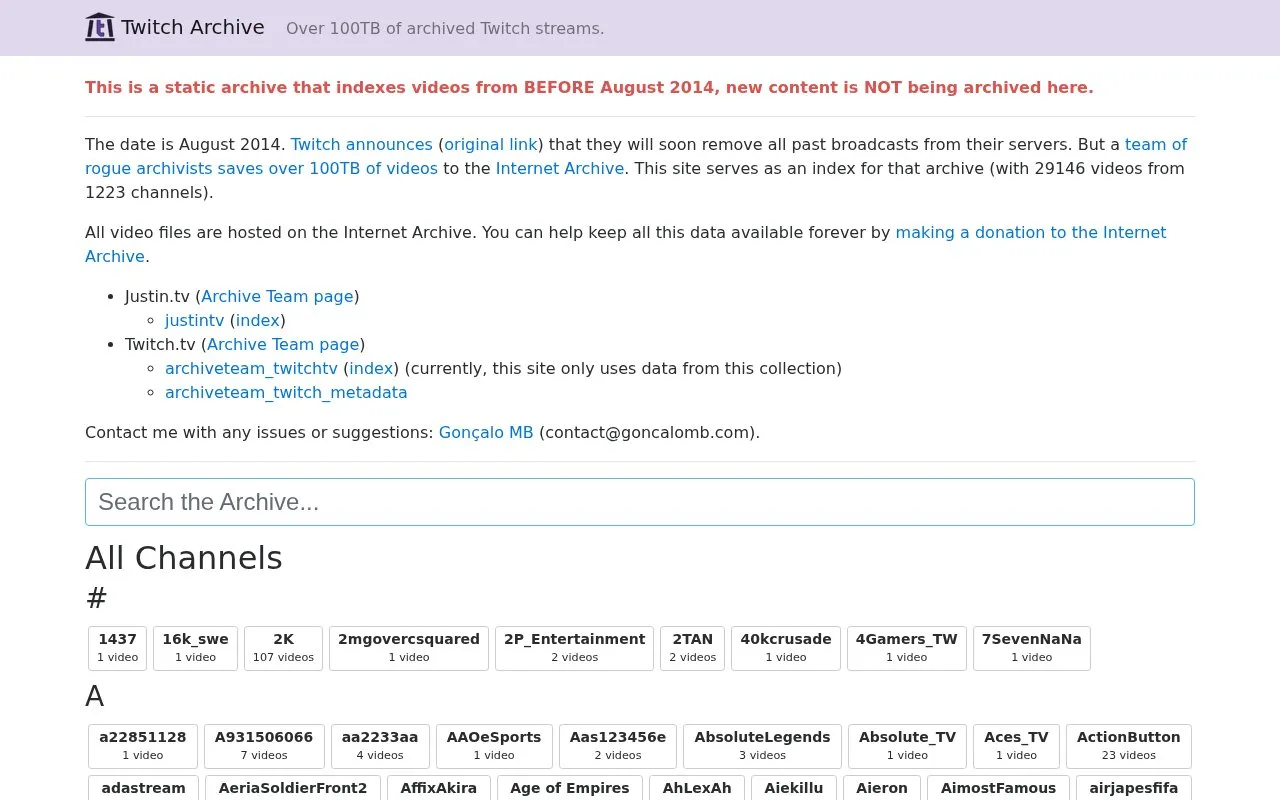
Task: Open the Absolute_TV channel
Action: pos(907,746)
